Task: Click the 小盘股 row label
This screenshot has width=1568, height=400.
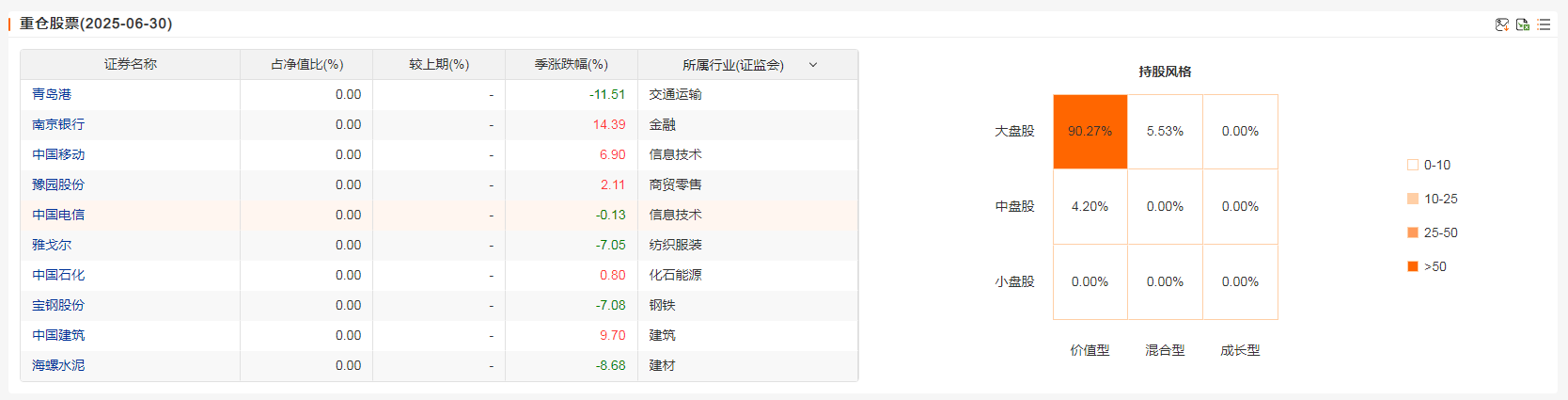Action: click(x=1014, y=281)
